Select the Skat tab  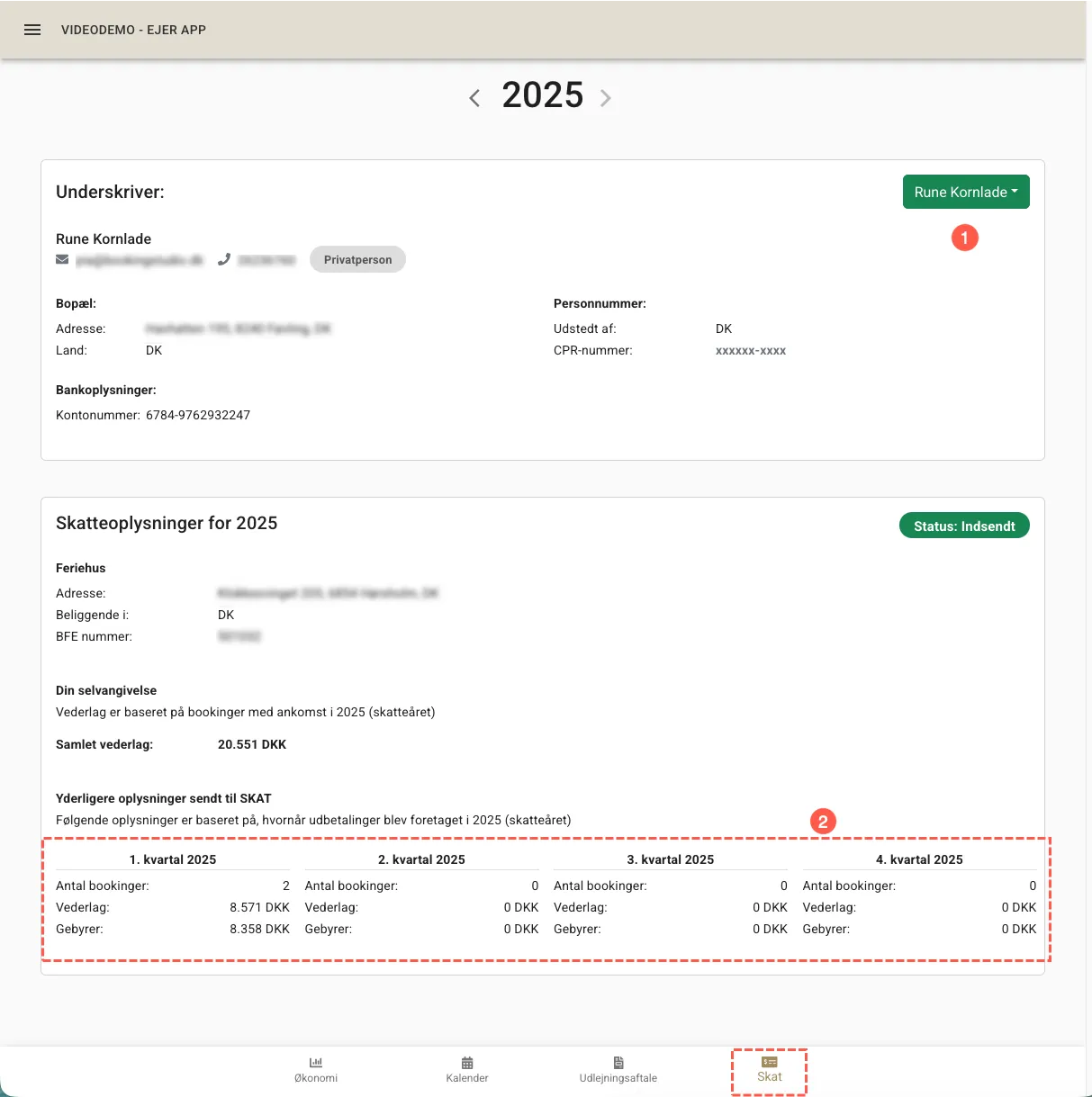coord(770,1070)
